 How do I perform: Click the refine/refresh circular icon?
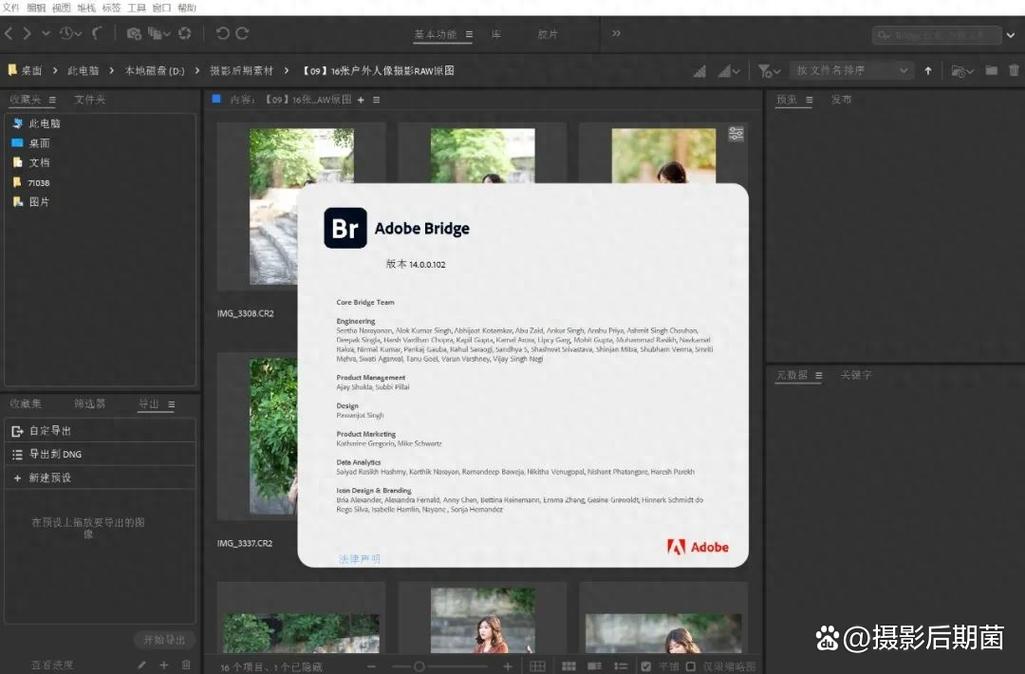coord(185,34)
